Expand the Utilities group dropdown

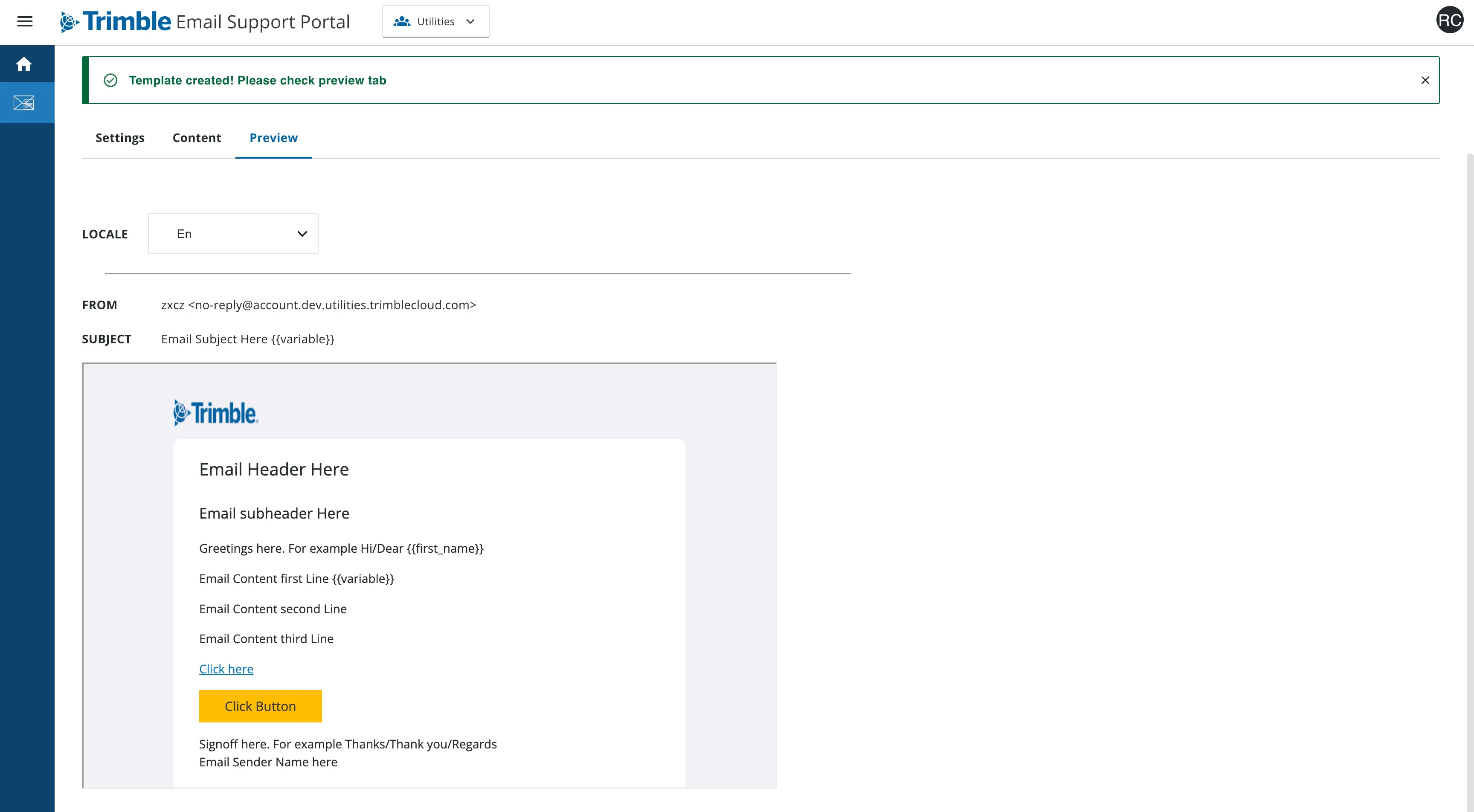435,22
